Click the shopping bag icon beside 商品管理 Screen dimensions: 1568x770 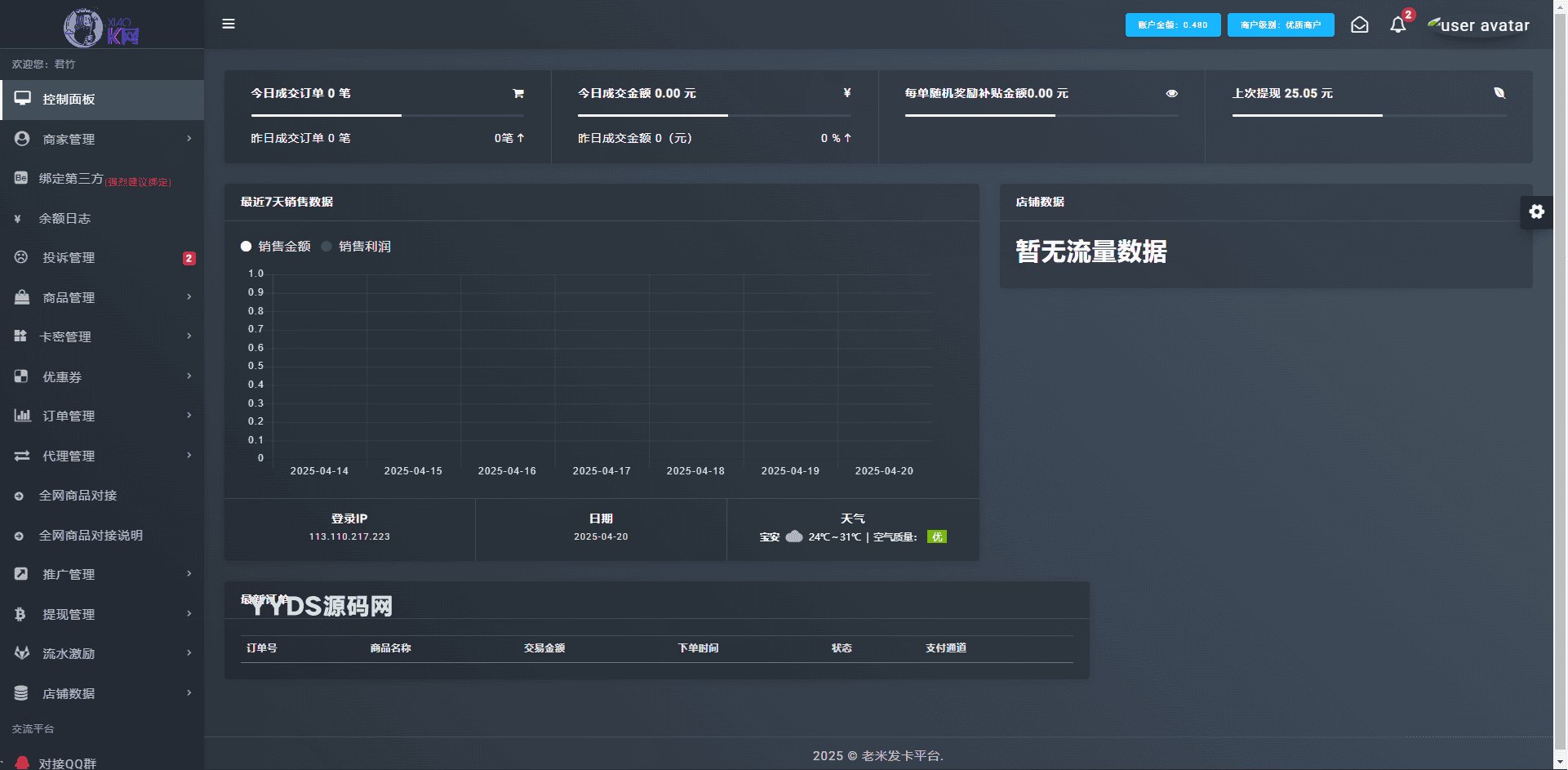click(22, 297)
